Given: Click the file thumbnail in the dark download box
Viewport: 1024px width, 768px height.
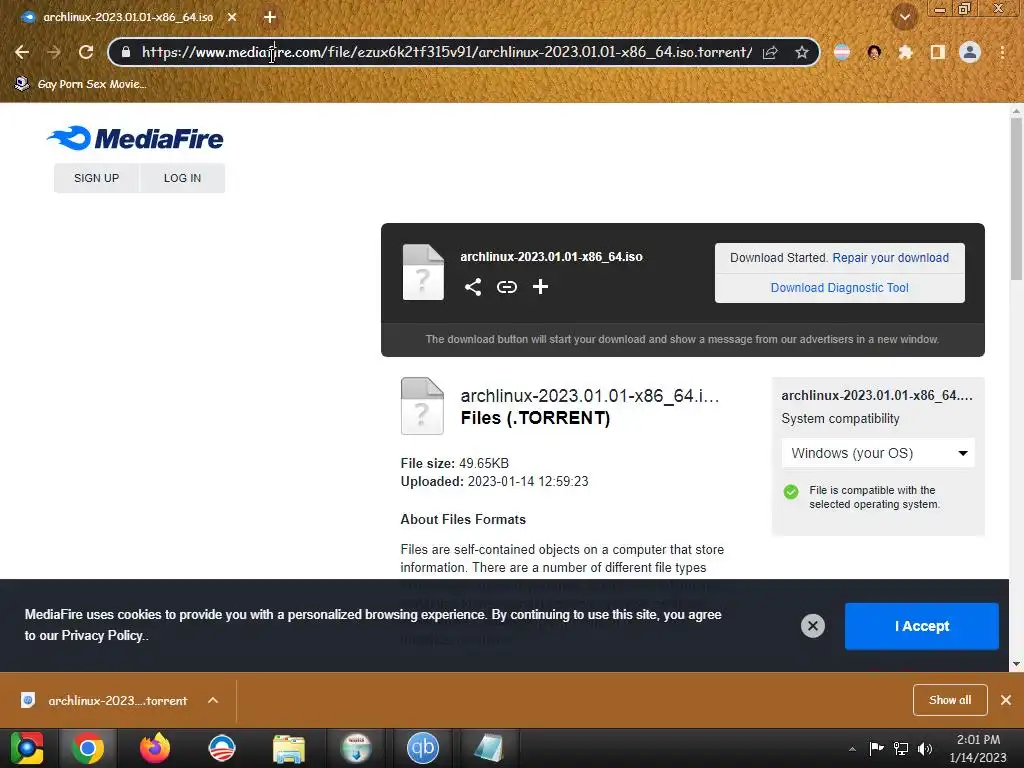Looking at the screenshot, I should pyautogui.click(x=423, y=272).
